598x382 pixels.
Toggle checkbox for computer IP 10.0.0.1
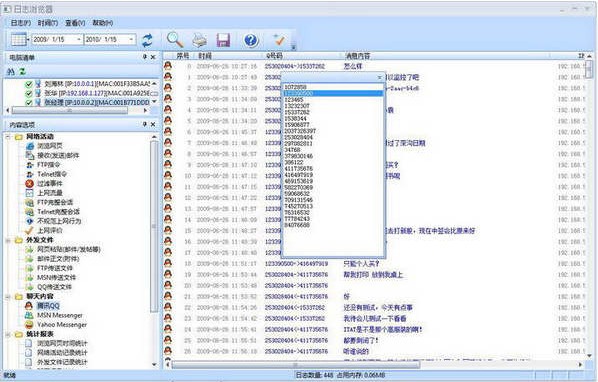click(29, 84)
